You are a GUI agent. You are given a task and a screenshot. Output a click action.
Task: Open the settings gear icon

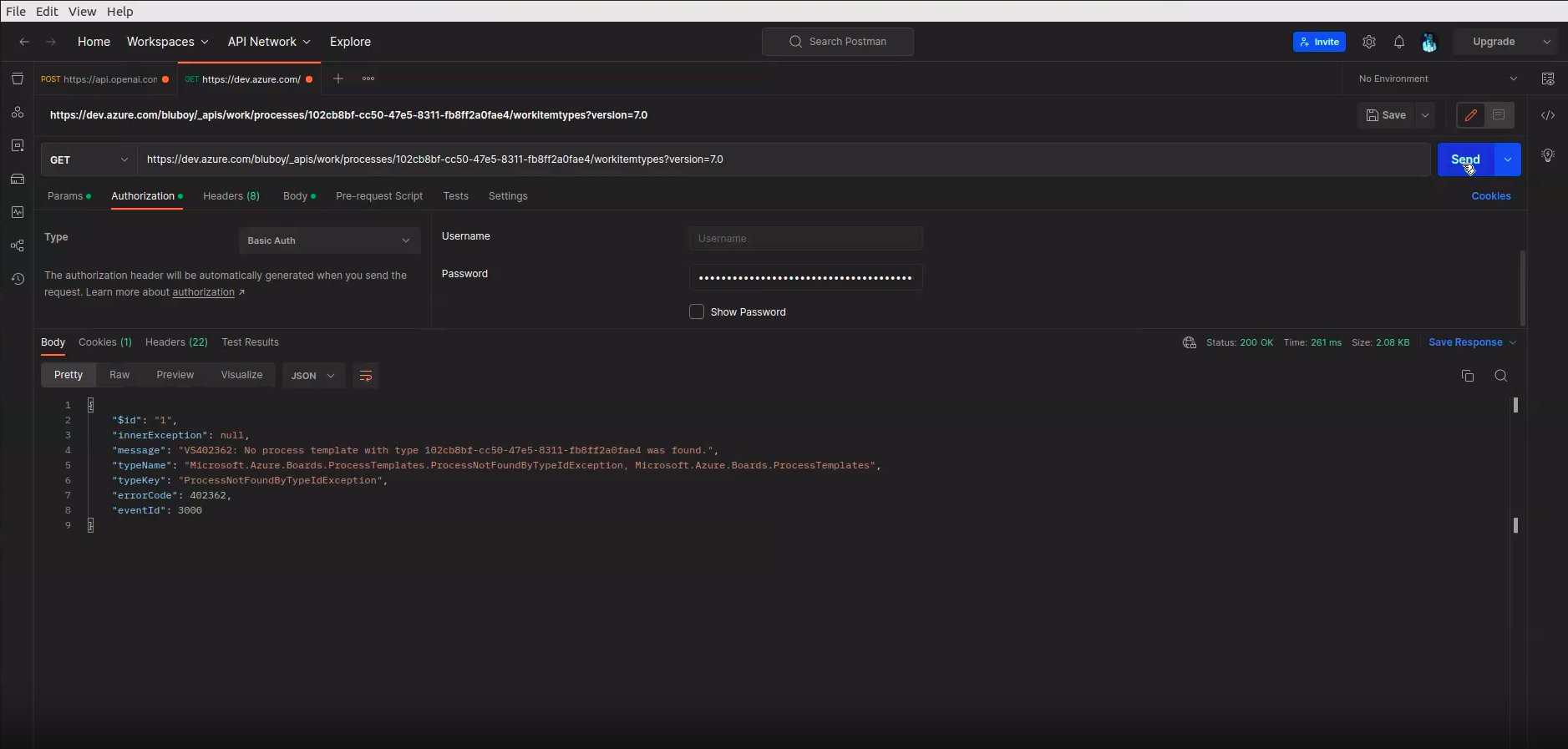[1369, 42]
